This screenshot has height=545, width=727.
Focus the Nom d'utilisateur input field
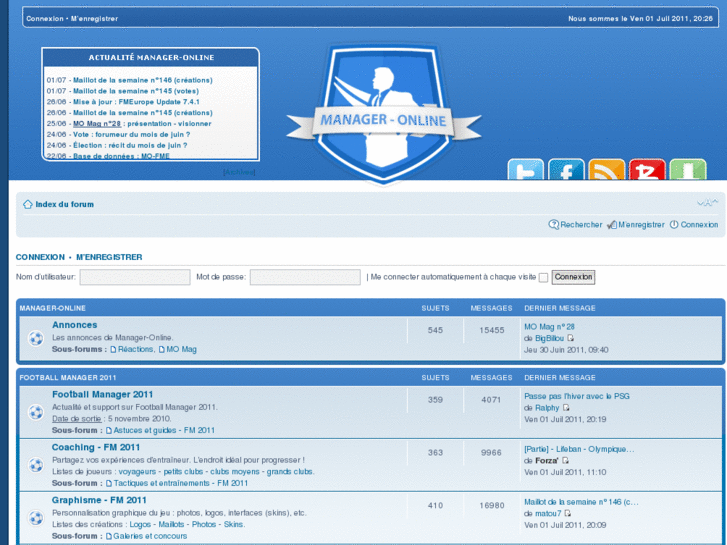[x=135, y=277]
